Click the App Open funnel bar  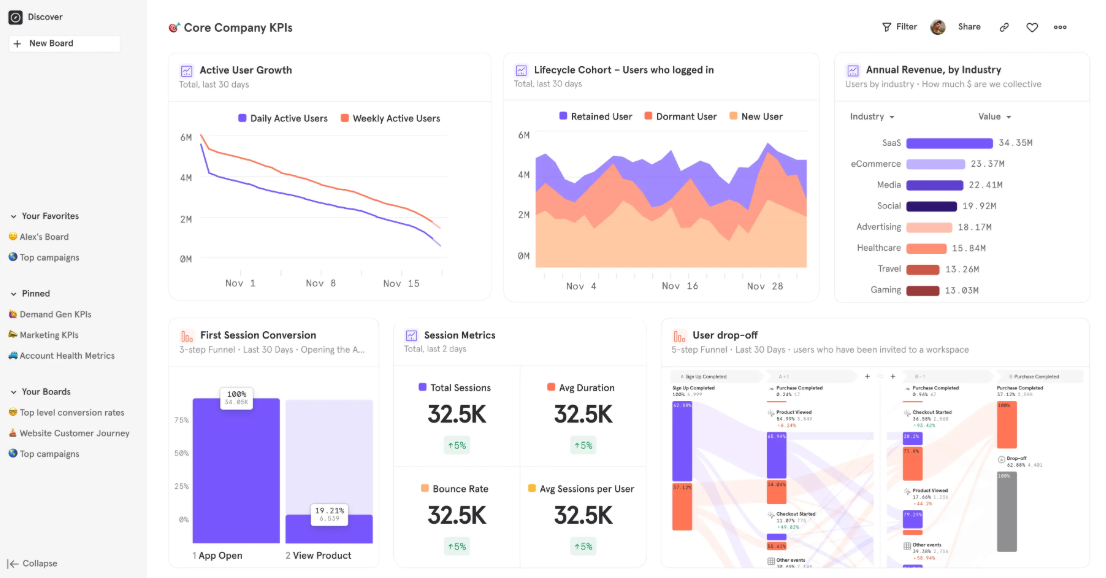pos(236,471)
